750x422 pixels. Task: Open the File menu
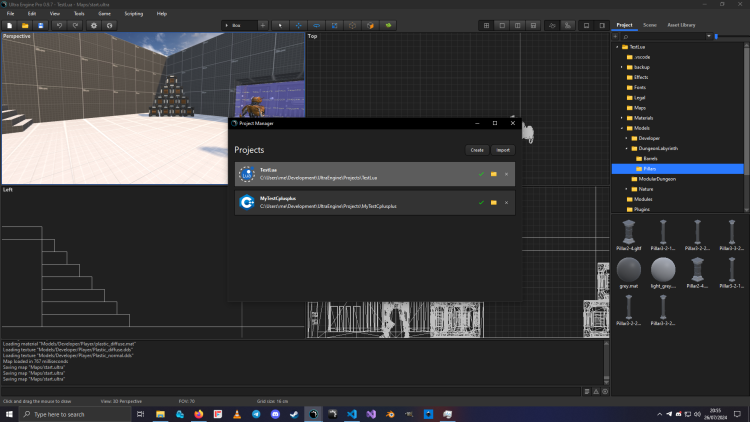coord(11,14)
